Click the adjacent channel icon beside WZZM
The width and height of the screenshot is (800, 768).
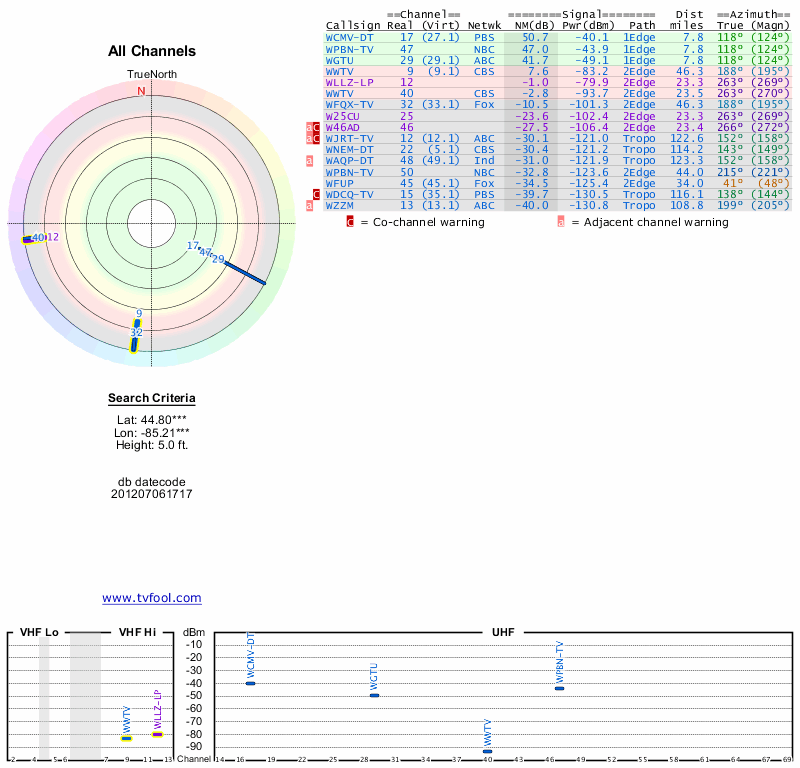(310, 204)
